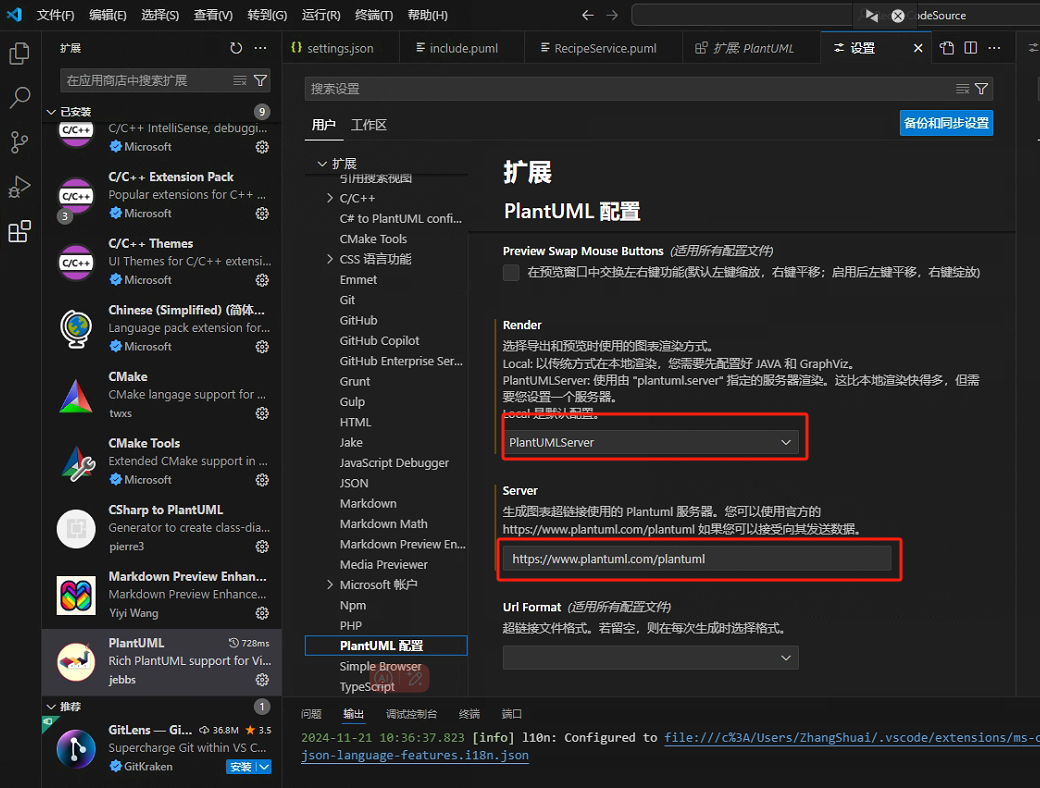Image resolution: width=1040 pixels, height=788 pixels.
Task: Focus the Server URL input field
Action: [696, 559]
